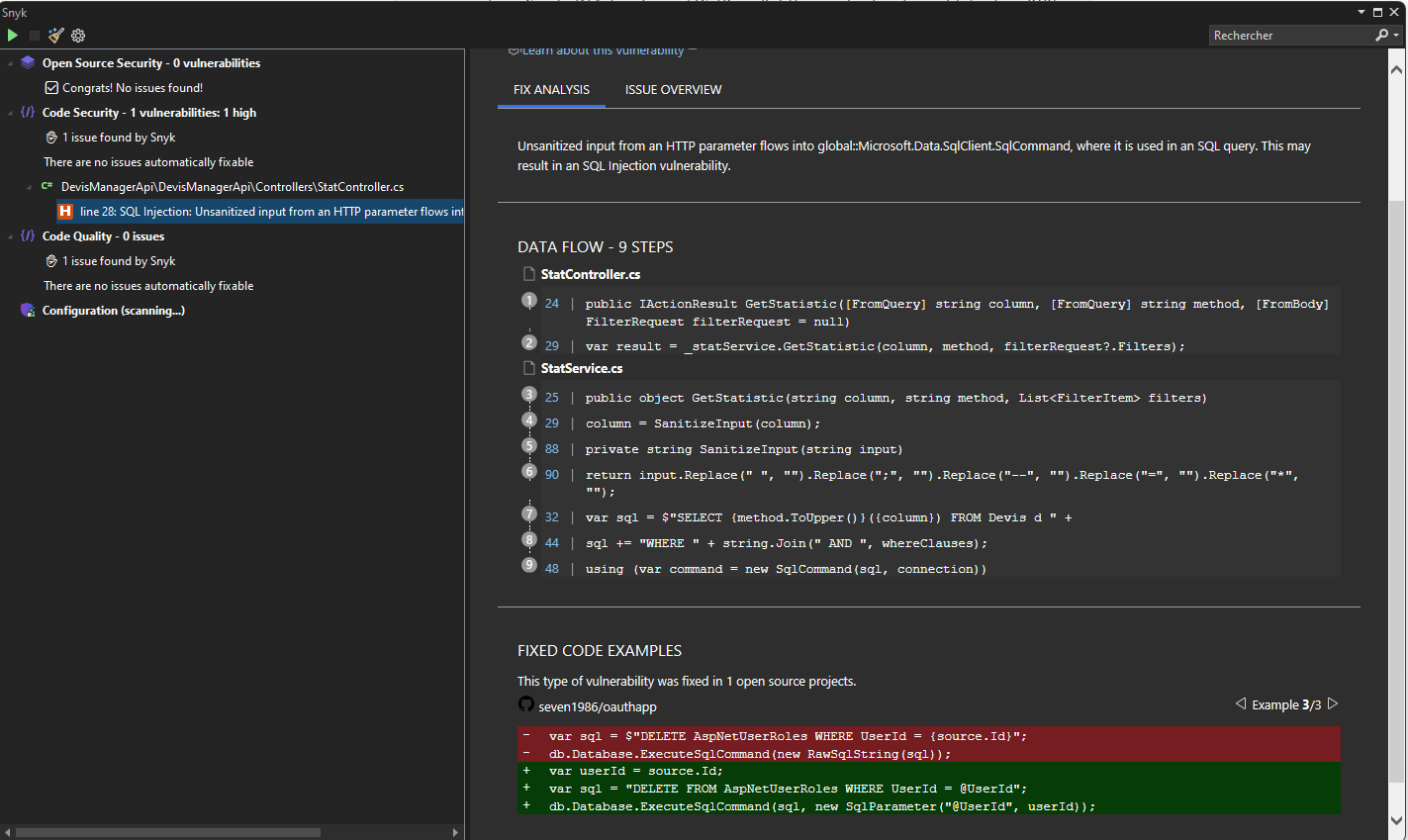
Task: Open Snyk settings gear icon
Action: click(78, 36)
